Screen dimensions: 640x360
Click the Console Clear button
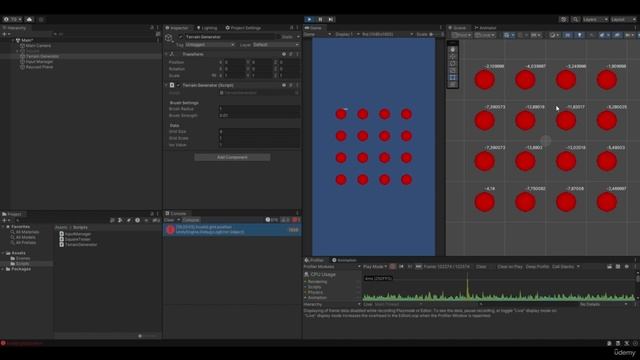coord(169,220)
